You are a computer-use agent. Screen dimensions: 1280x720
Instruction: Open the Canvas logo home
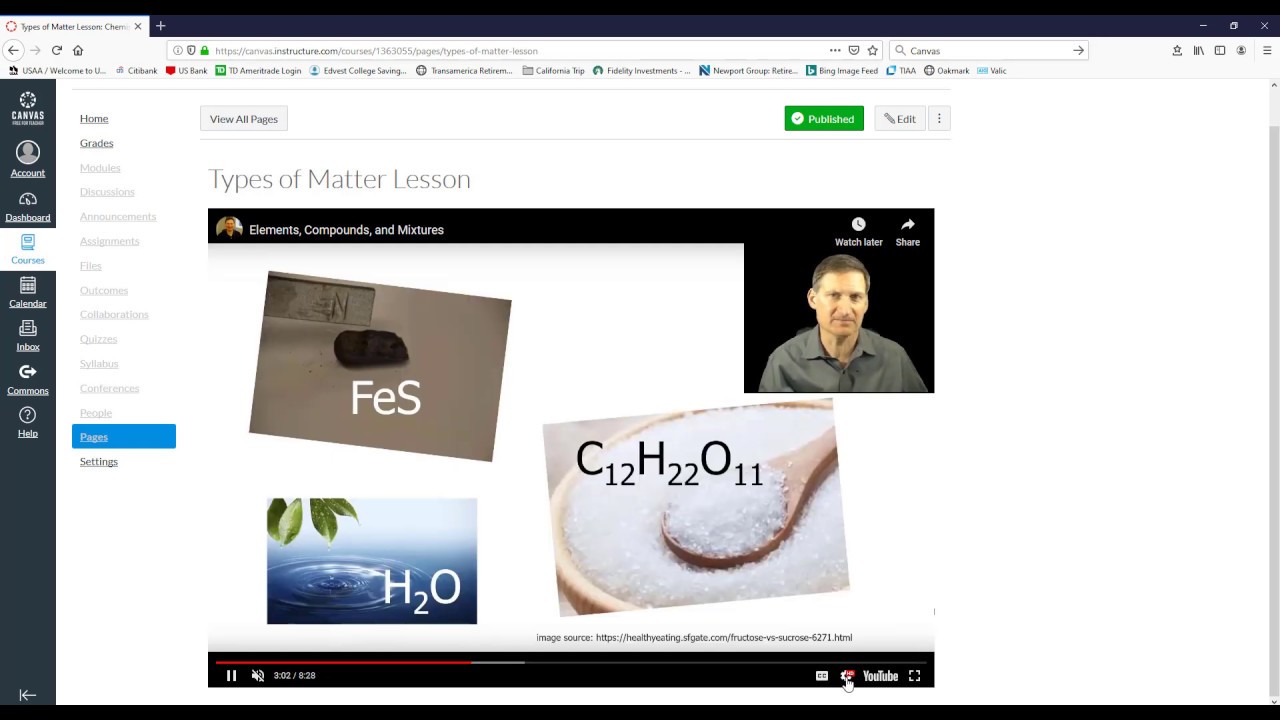coord(28,108)
